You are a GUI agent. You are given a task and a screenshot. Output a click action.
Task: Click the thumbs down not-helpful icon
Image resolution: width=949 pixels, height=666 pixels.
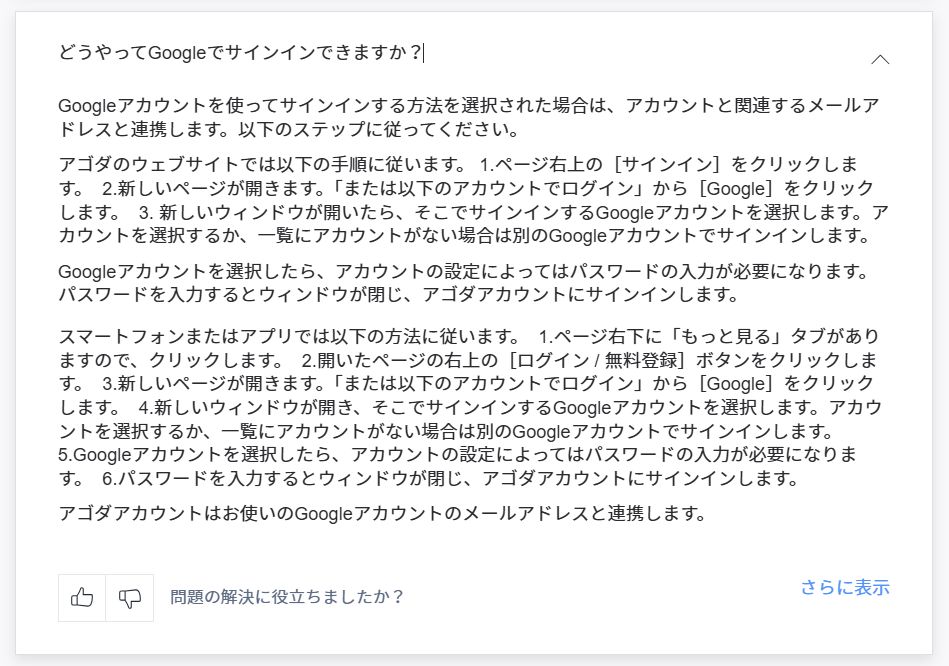130,598
